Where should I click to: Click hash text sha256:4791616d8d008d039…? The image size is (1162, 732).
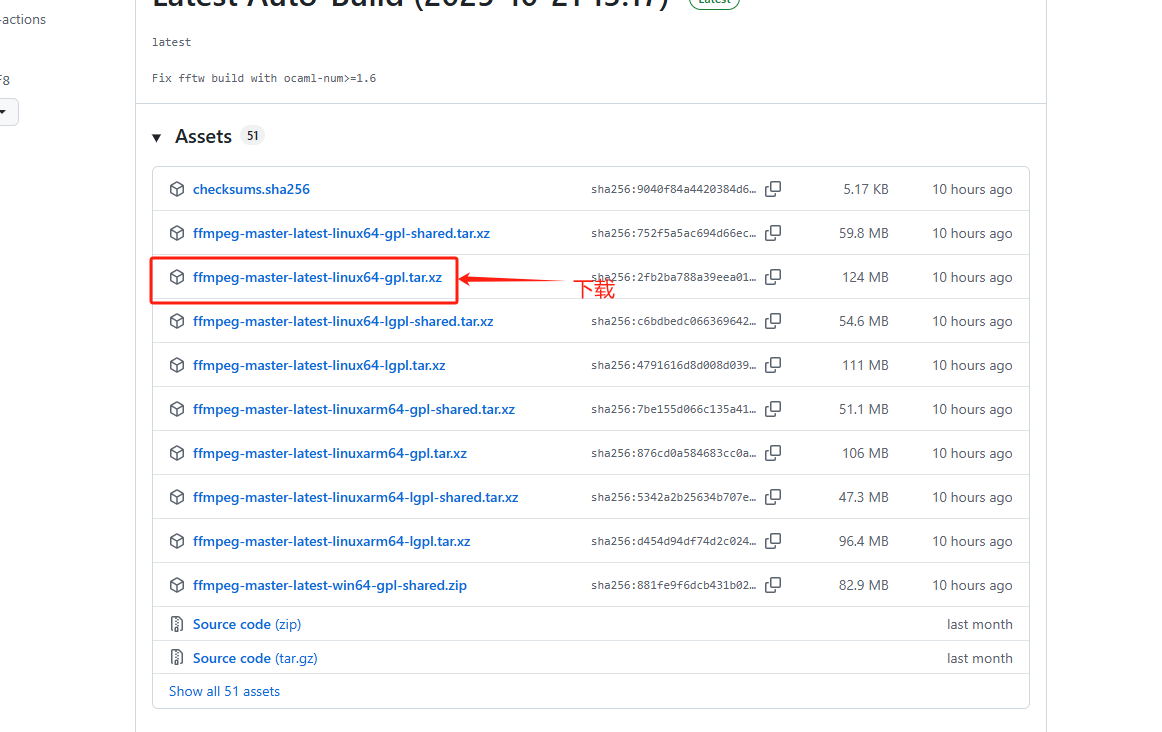[673, 365]
